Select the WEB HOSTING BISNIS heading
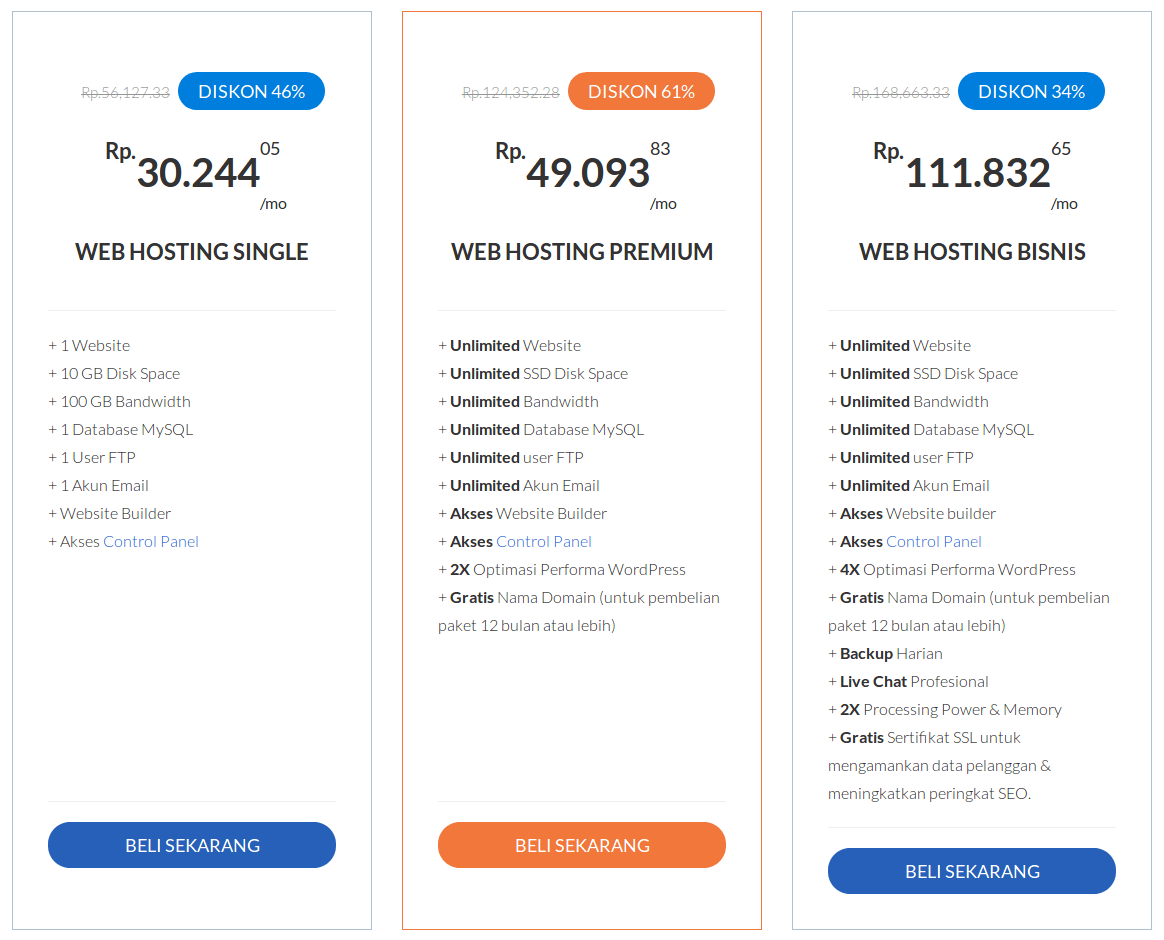 pos(972,252)
